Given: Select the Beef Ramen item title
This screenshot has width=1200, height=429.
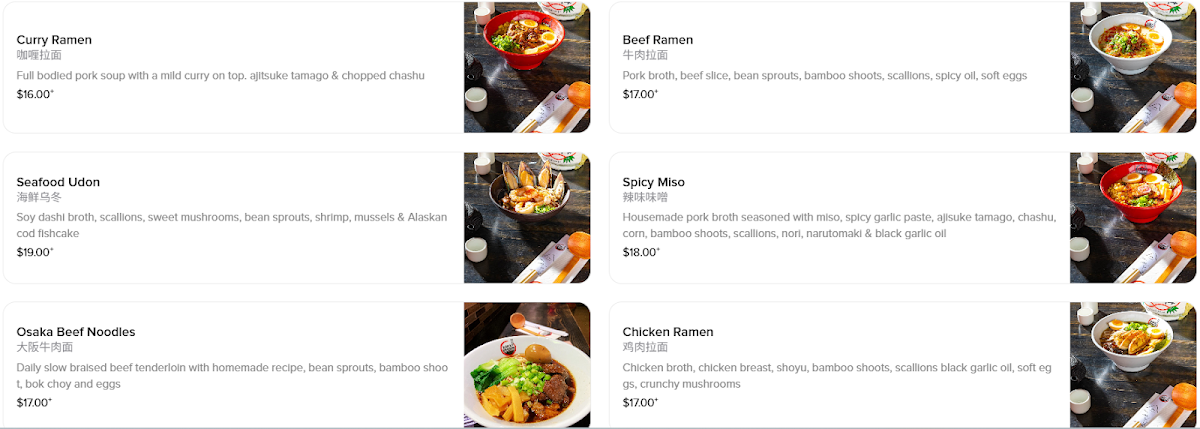Looking at the screenshot, I should [x=657, y=40].
